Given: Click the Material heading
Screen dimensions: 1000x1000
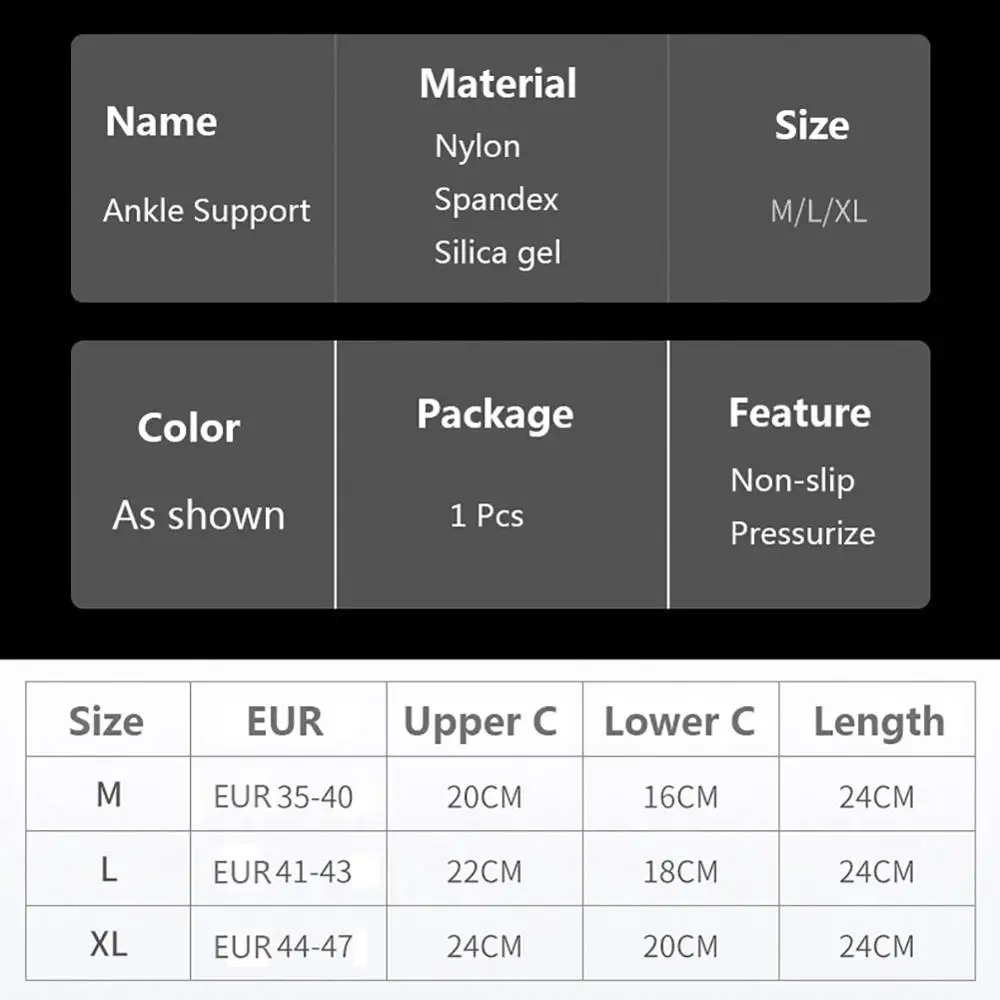Looking at the screenshot, I should click(x=498, y=84).
